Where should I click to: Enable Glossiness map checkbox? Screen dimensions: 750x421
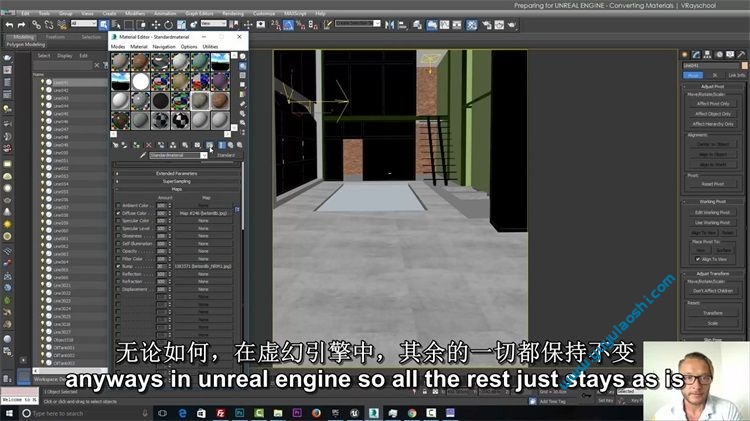118,236
